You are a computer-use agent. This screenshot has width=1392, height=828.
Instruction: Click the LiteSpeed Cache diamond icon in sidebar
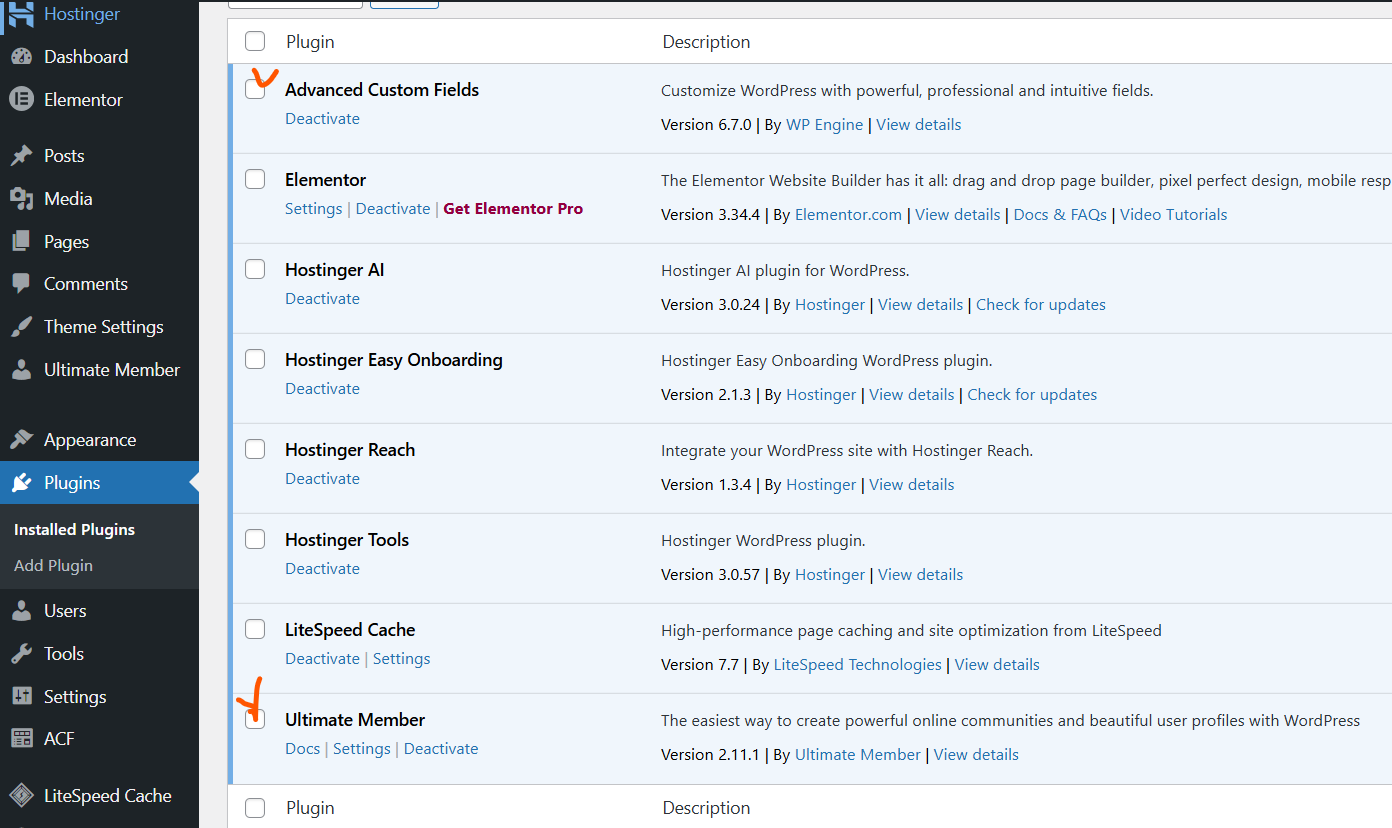point(21,796)
